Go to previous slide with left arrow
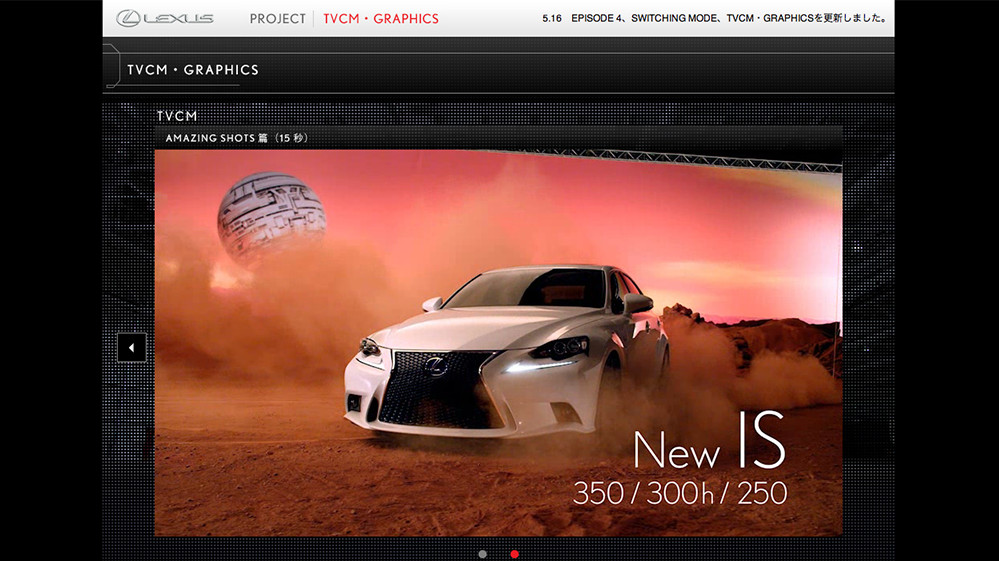This screenshot has width=999, height=561. click(132, 348)
